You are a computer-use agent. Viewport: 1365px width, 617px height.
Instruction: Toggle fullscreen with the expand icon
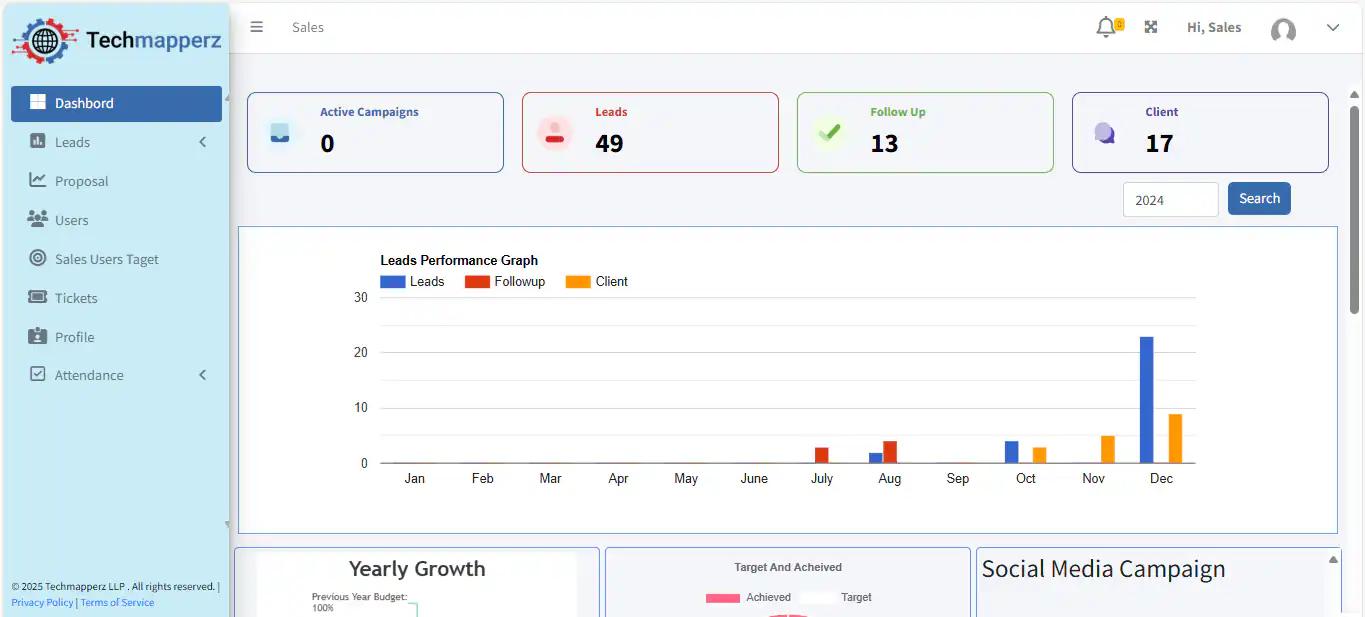(x=1151, y=27)
